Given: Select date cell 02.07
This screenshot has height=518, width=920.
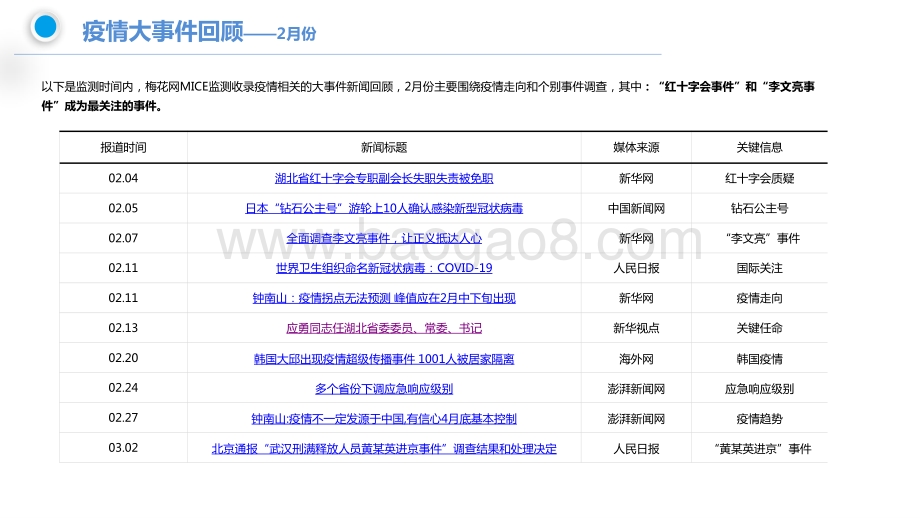Looking at the screenshot, I should pyautogui.click(x=123, y=238).
